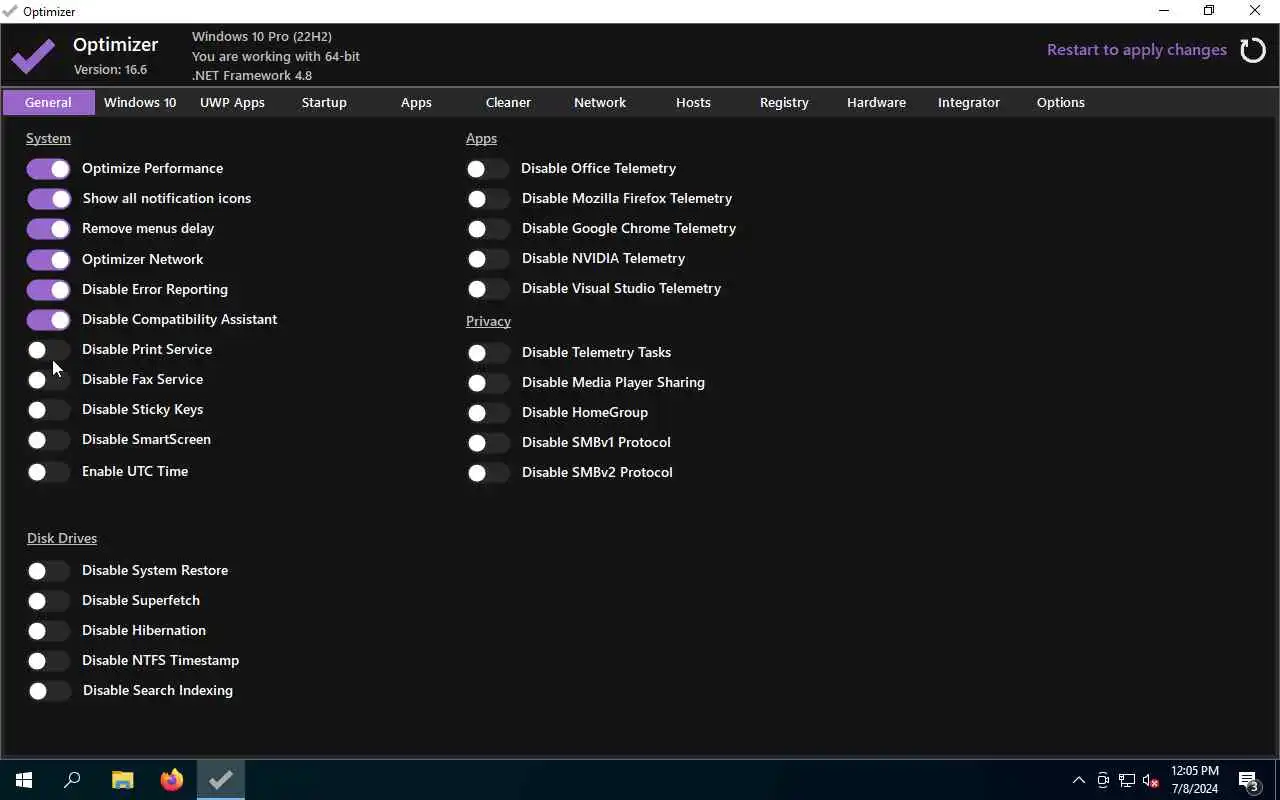
Task: Enable Disable Superfetch toggle
Action: tap(48, 601)
